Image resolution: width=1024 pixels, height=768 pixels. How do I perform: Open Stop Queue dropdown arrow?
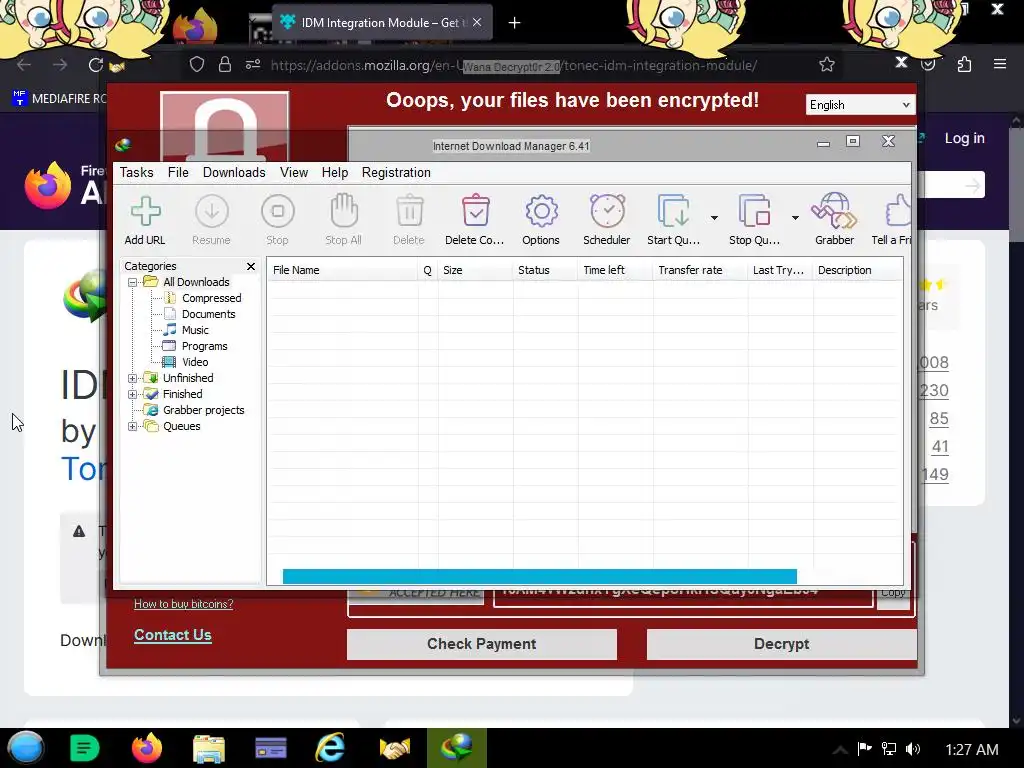pyautogui.click(x=795, y=217)
